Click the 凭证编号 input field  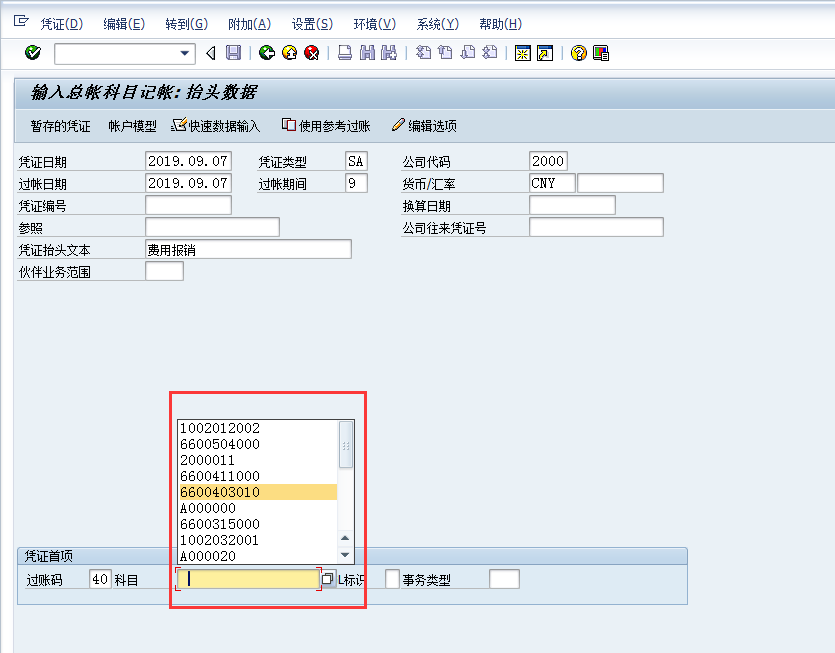189,205
